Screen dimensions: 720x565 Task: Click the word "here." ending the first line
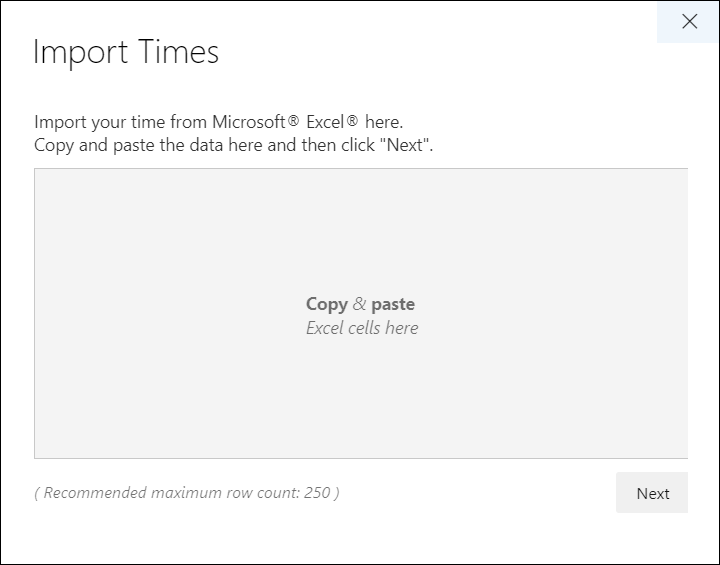[x=384, y=122]
